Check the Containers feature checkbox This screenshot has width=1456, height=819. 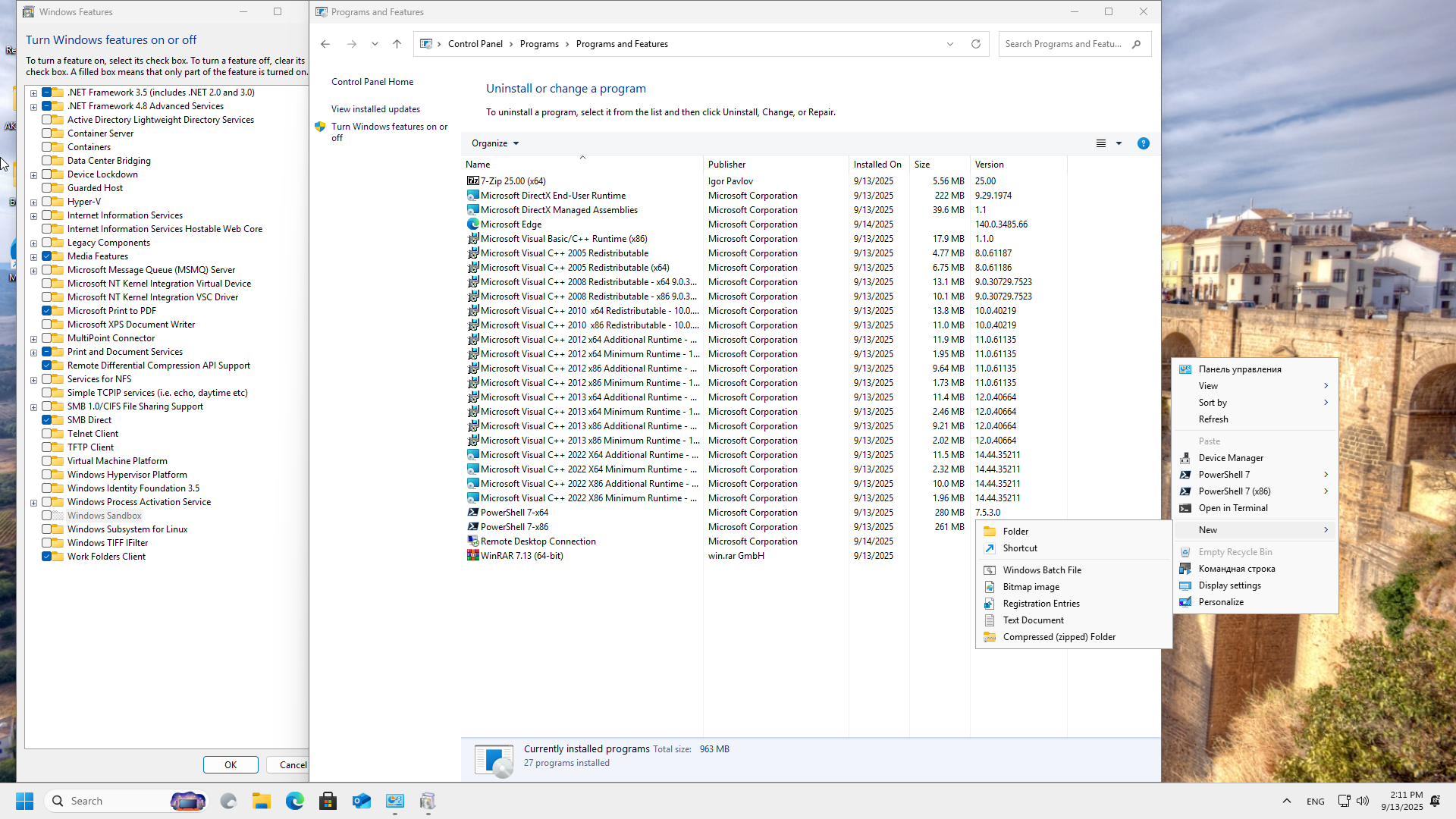[47, 147]
